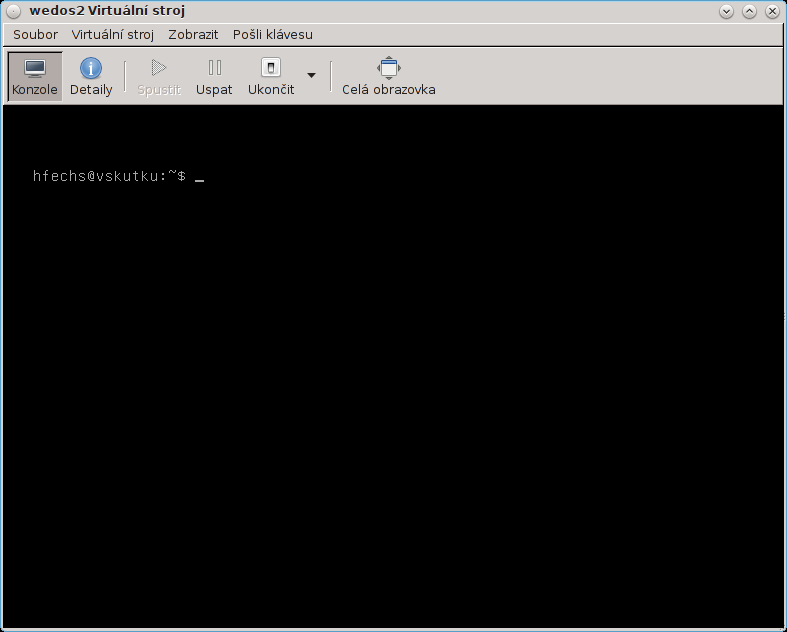Maximize the wedos2 window
The height and width of the screenshot is (632, 787).
click(749, 11)
